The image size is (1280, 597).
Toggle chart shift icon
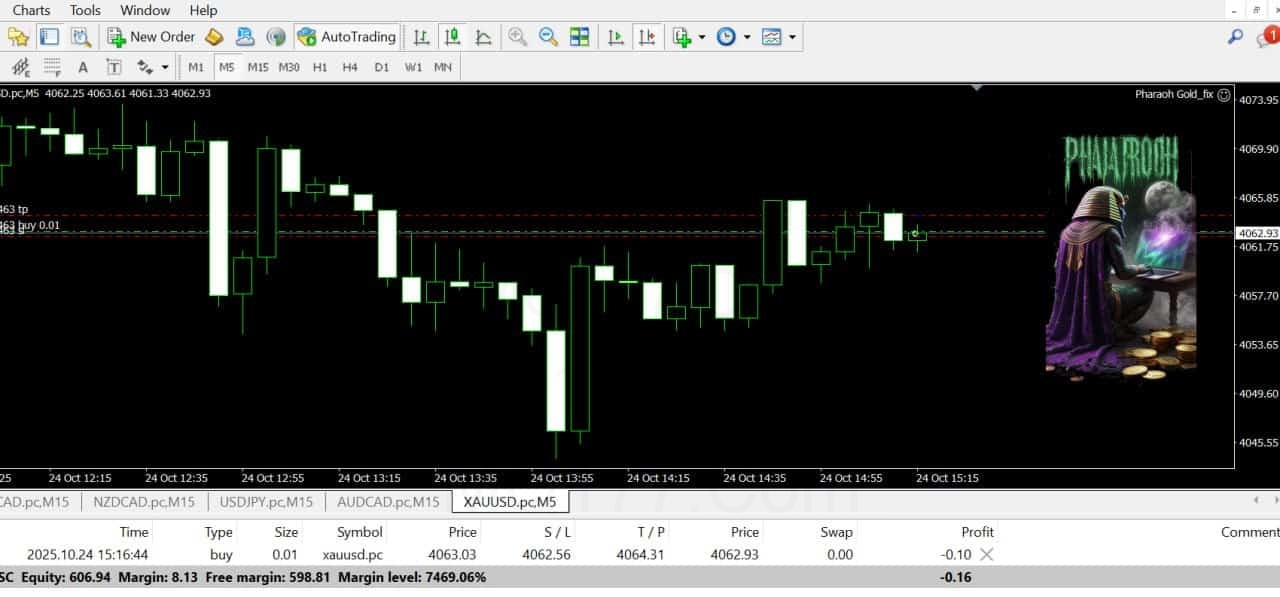pyautogui.click(x=647, y=37)
